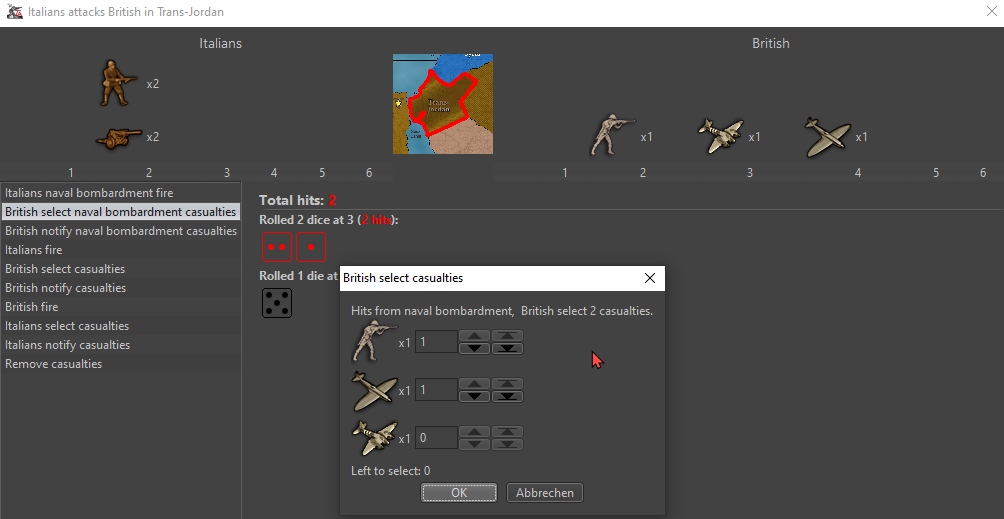
Task: Set infantry casualties to minimum
Action: [x=508, y=348]
